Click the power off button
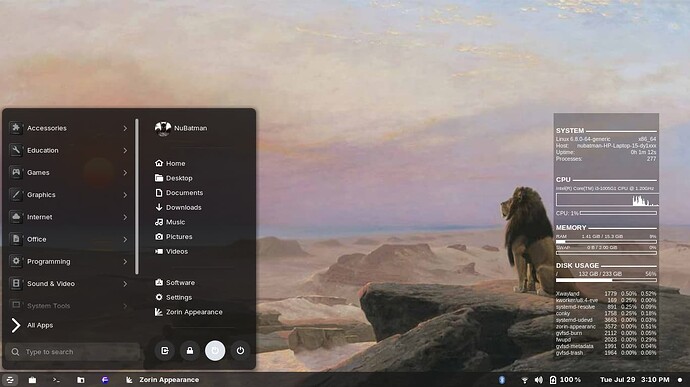The image size is (690, 387). point(240,351)
